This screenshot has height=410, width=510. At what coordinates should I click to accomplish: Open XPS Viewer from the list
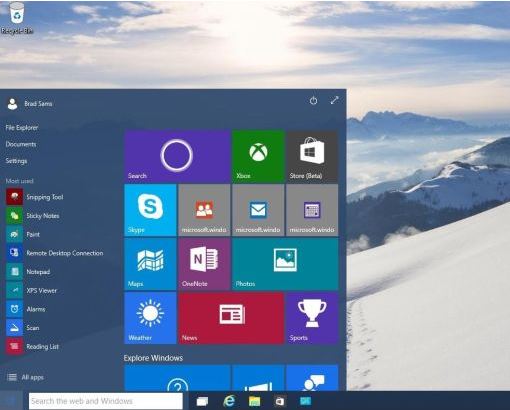click(32, 290)
